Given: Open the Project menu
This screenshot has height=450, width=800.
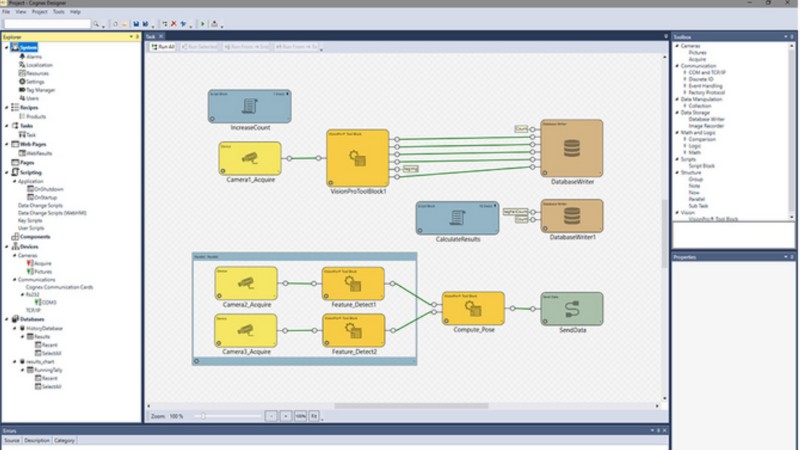Looking at the screenshot, I should [39, 12].
